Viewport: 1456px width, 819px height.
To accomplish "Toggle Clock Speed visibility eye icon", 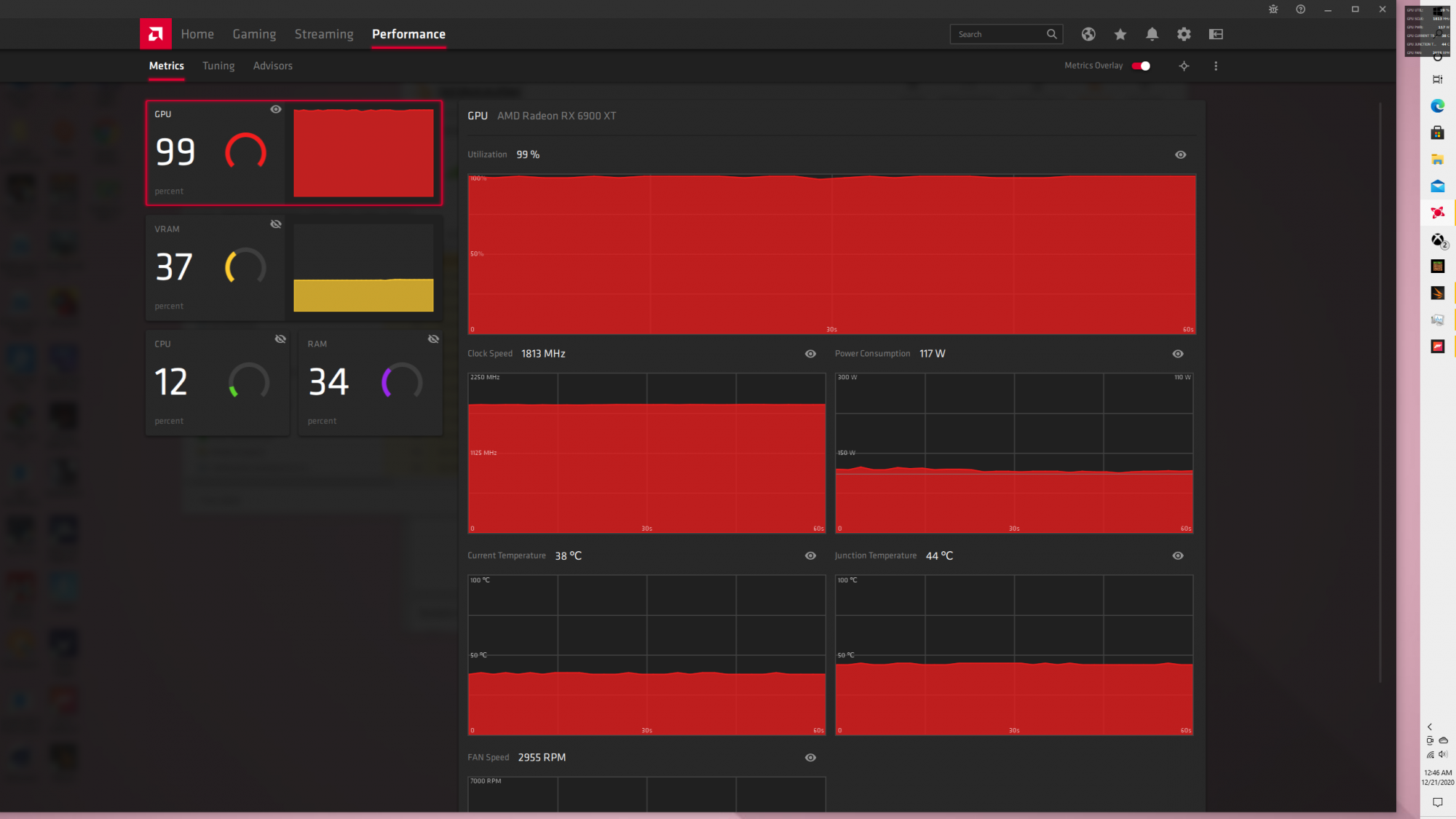I will tap(810, 354).
